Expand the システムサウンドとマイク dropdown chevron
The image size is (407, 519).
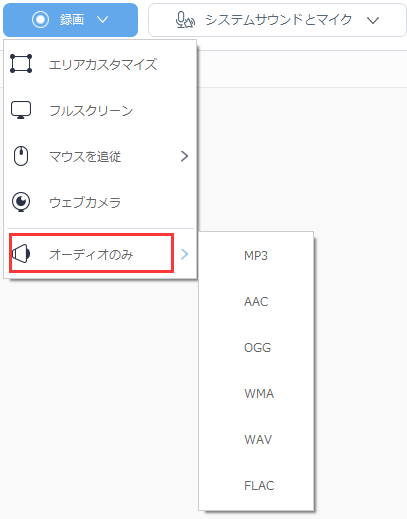click(373, 21)
